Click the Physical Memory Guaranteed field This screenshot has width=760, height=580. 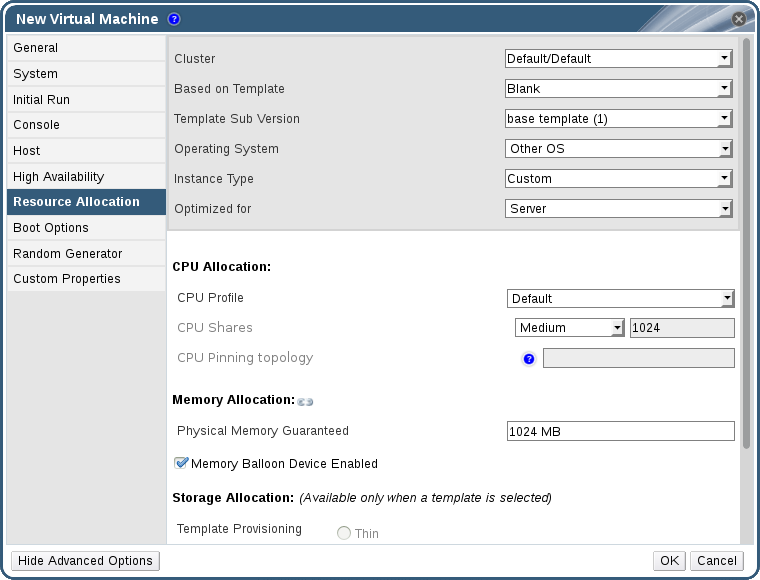point(621,431)
